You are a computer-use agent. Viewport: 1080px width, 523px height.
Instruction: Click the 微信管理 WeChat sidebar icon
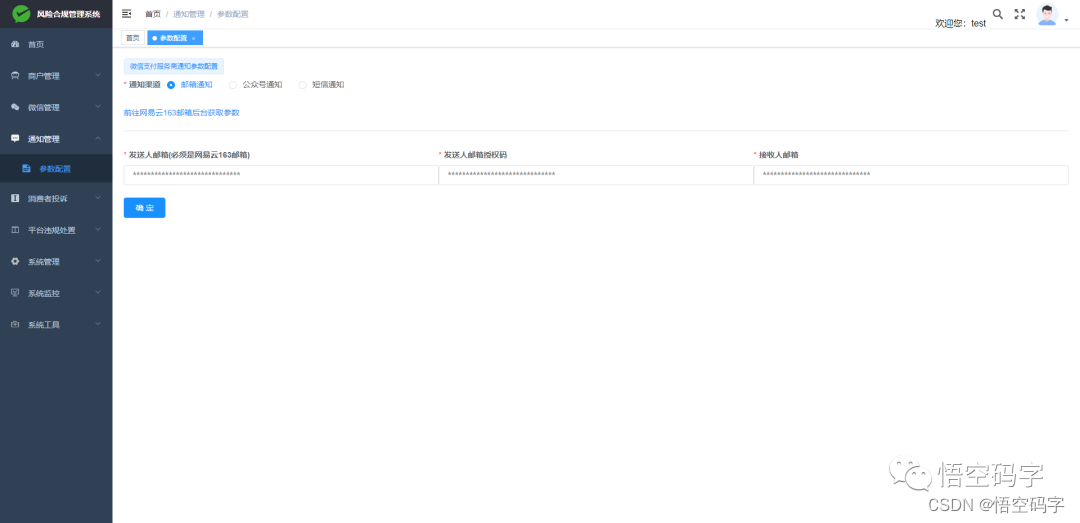pyautogui.click(x=15, y=107)
